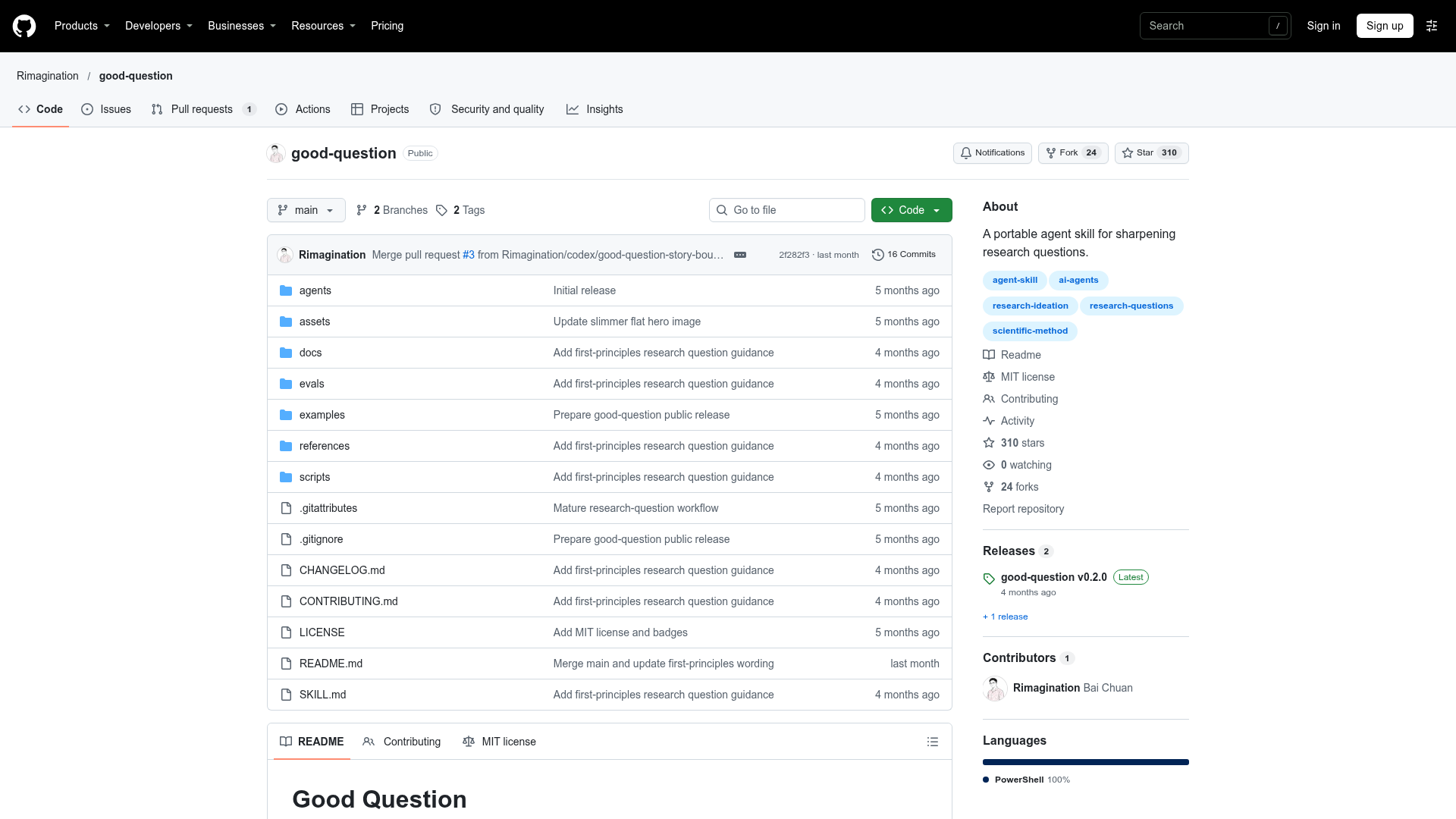Image resolution: width=1456 pixels, height=819 pixels.
Task: Open the + 1 release link
Action: click(x=1006, y=617)
